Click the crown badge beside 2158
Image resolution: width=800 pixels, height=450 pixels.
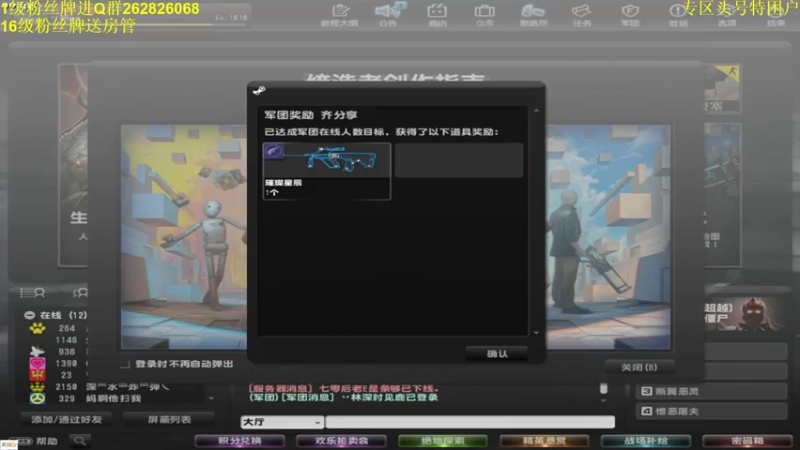click(37, 387)
